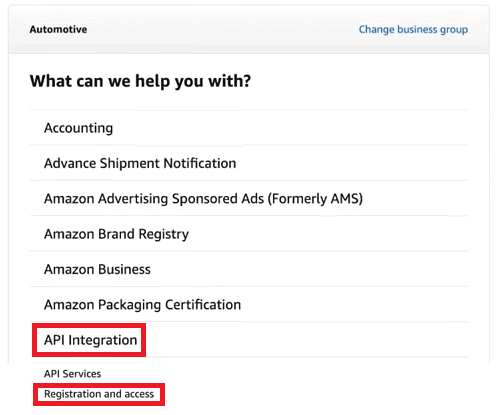Expand Advance Shipment Notification options

pos(249,163)
